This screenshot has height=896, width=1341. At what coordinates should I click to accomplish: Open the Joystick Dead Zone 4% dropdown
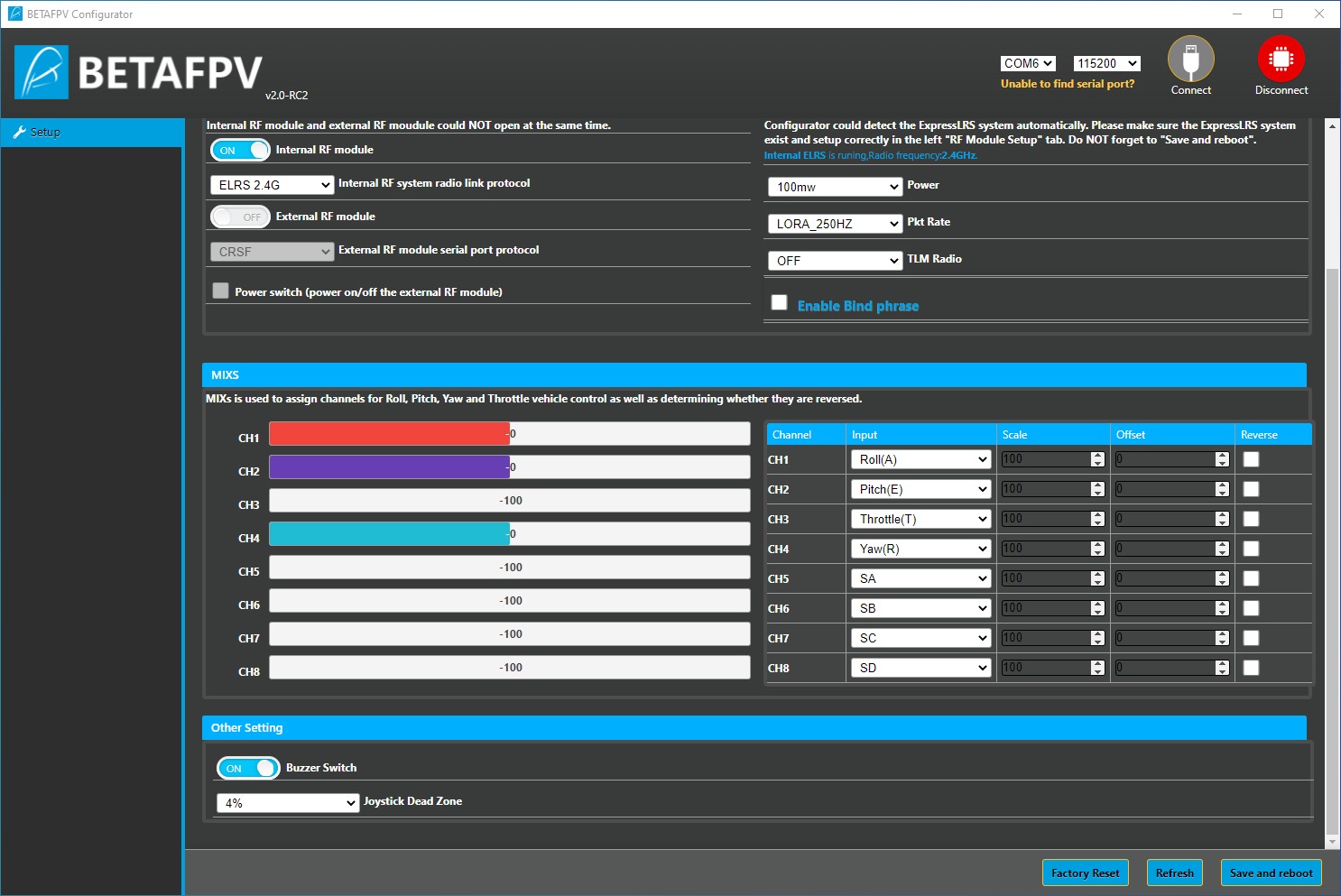pos(288,803)
